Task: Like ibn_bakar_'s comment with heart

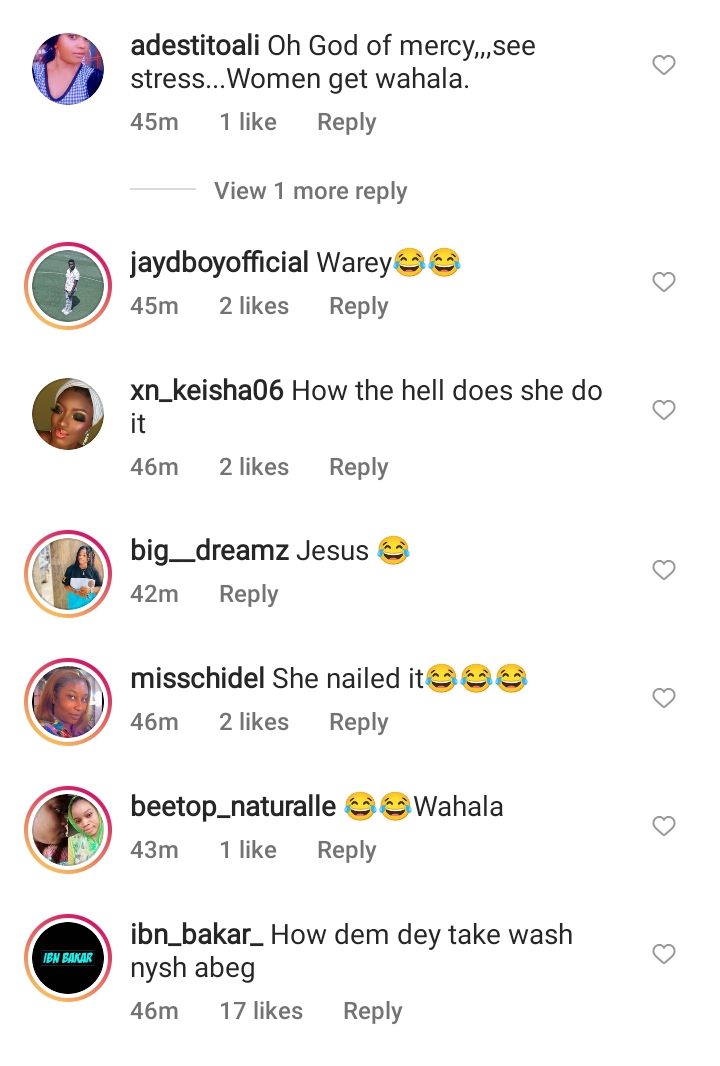Action: tap(664, 954)
